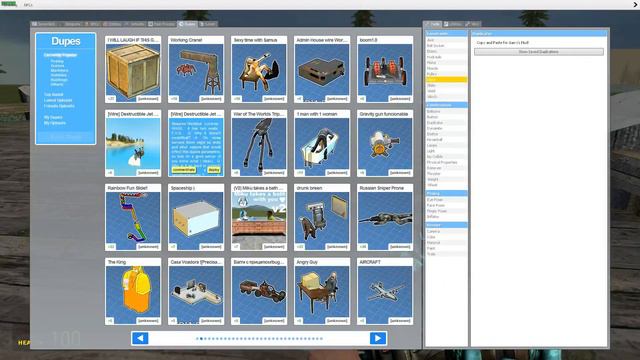Screen dimensions: 640x360
Task: Open My Dupes list
Action: click(53, 117)
